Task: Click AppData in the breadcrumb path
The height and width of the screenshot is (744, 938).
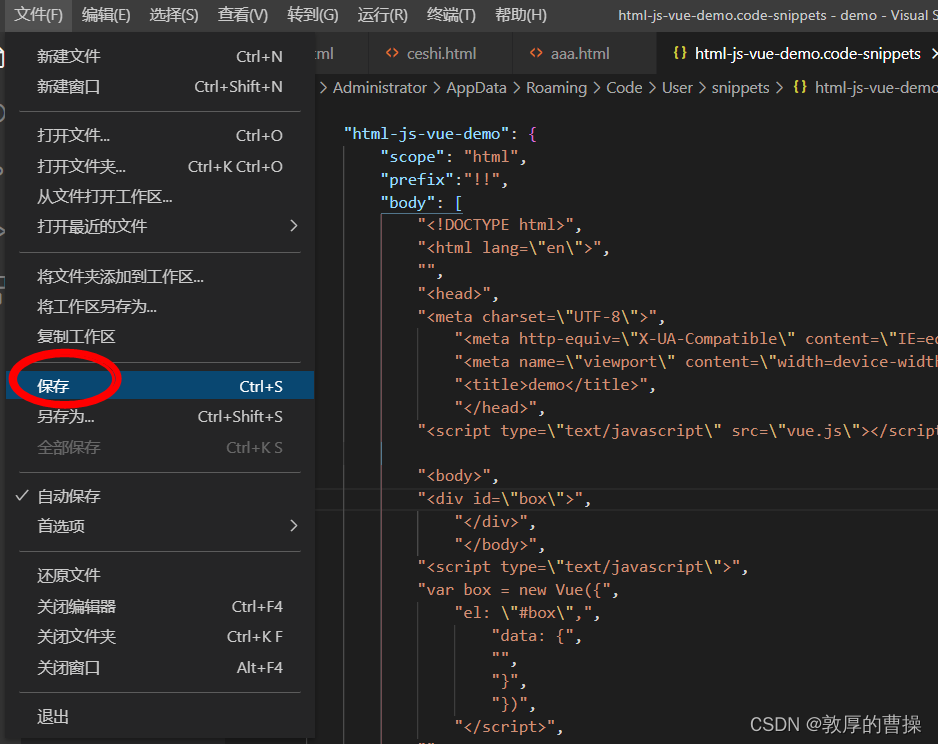Action: pos(476,88)
